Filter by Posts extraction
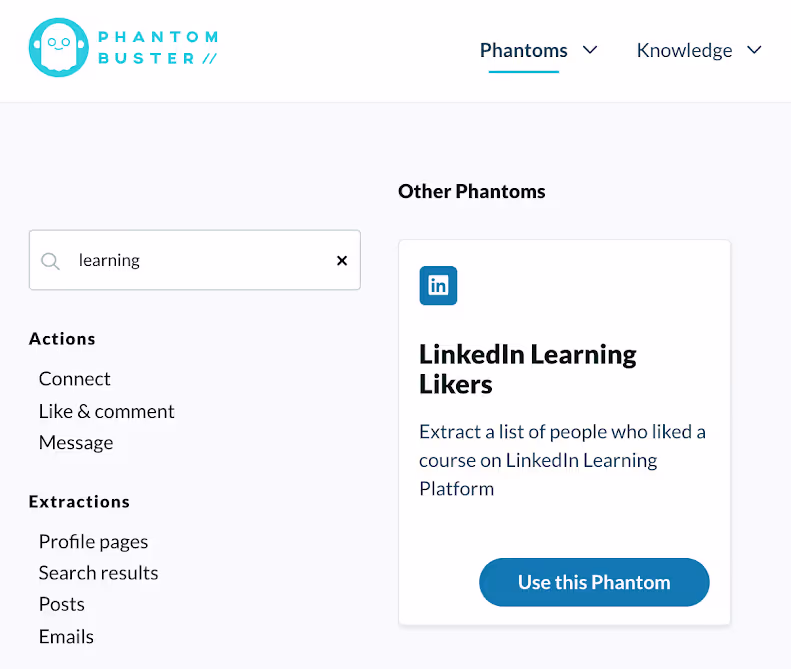This screenshot has width=791, height=669. click(62, 604)
